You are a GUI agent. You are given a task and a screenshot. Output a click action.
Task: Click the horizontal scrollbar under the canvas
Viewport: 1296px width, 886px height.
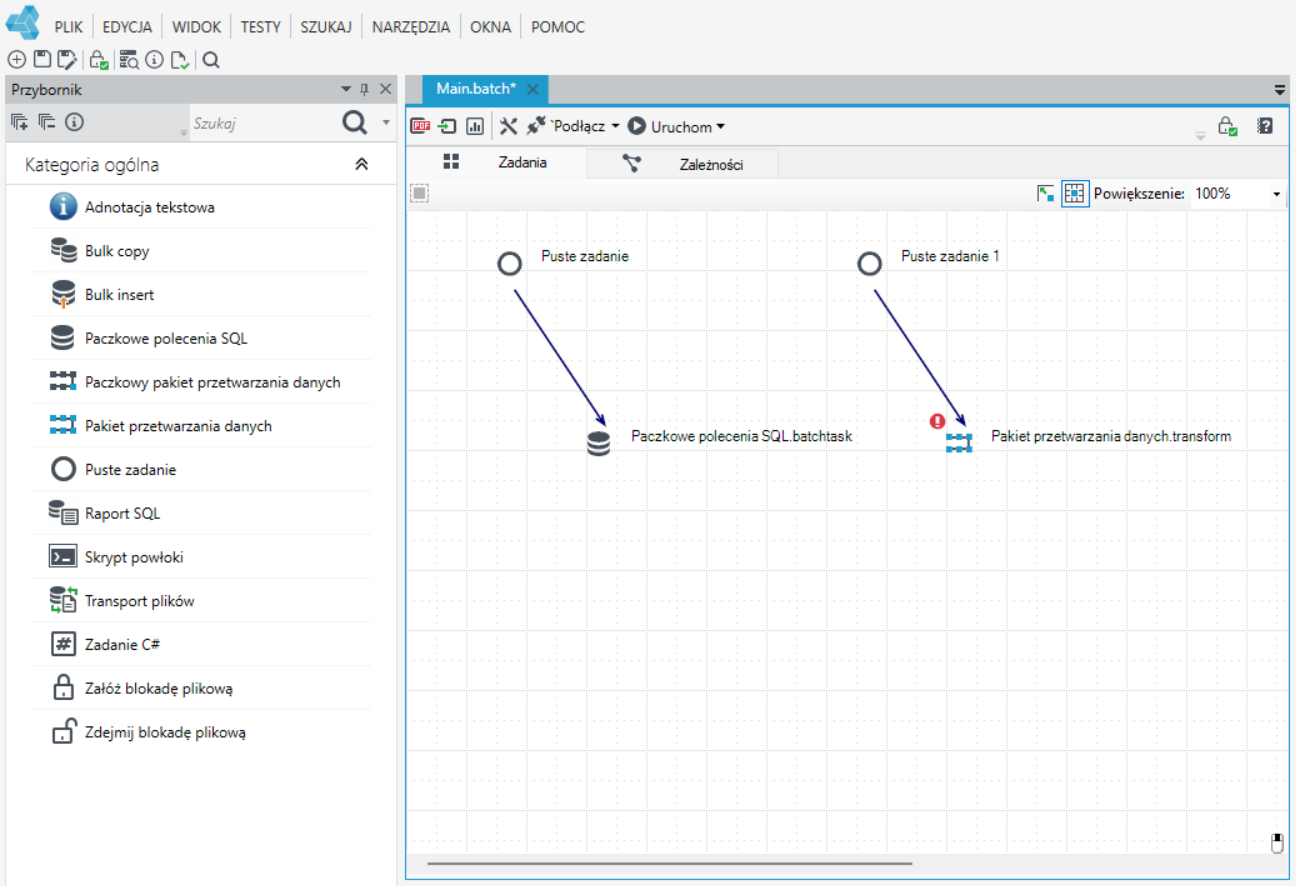point(670,862)
